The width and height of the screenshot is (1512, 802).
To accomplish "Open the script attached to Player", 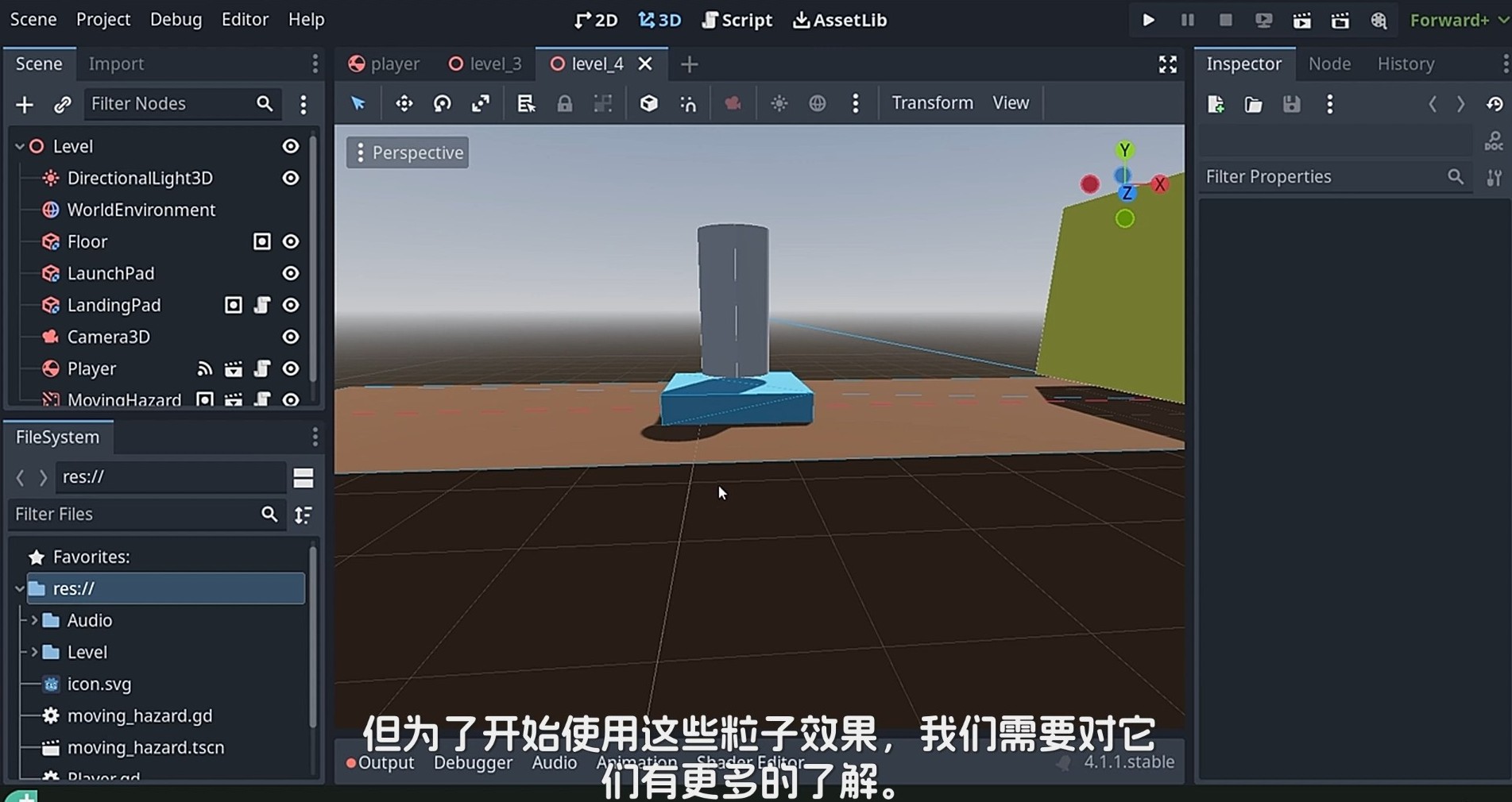I will 262,368.
